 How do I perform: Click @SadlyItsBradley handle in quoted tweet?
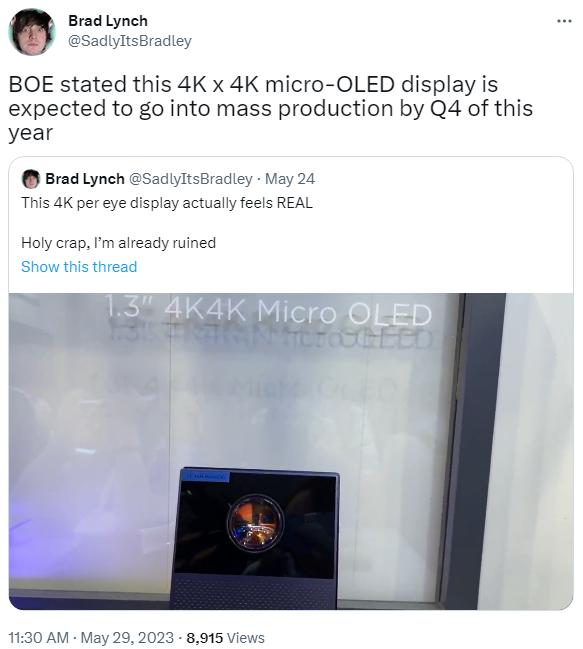point(190,179)
